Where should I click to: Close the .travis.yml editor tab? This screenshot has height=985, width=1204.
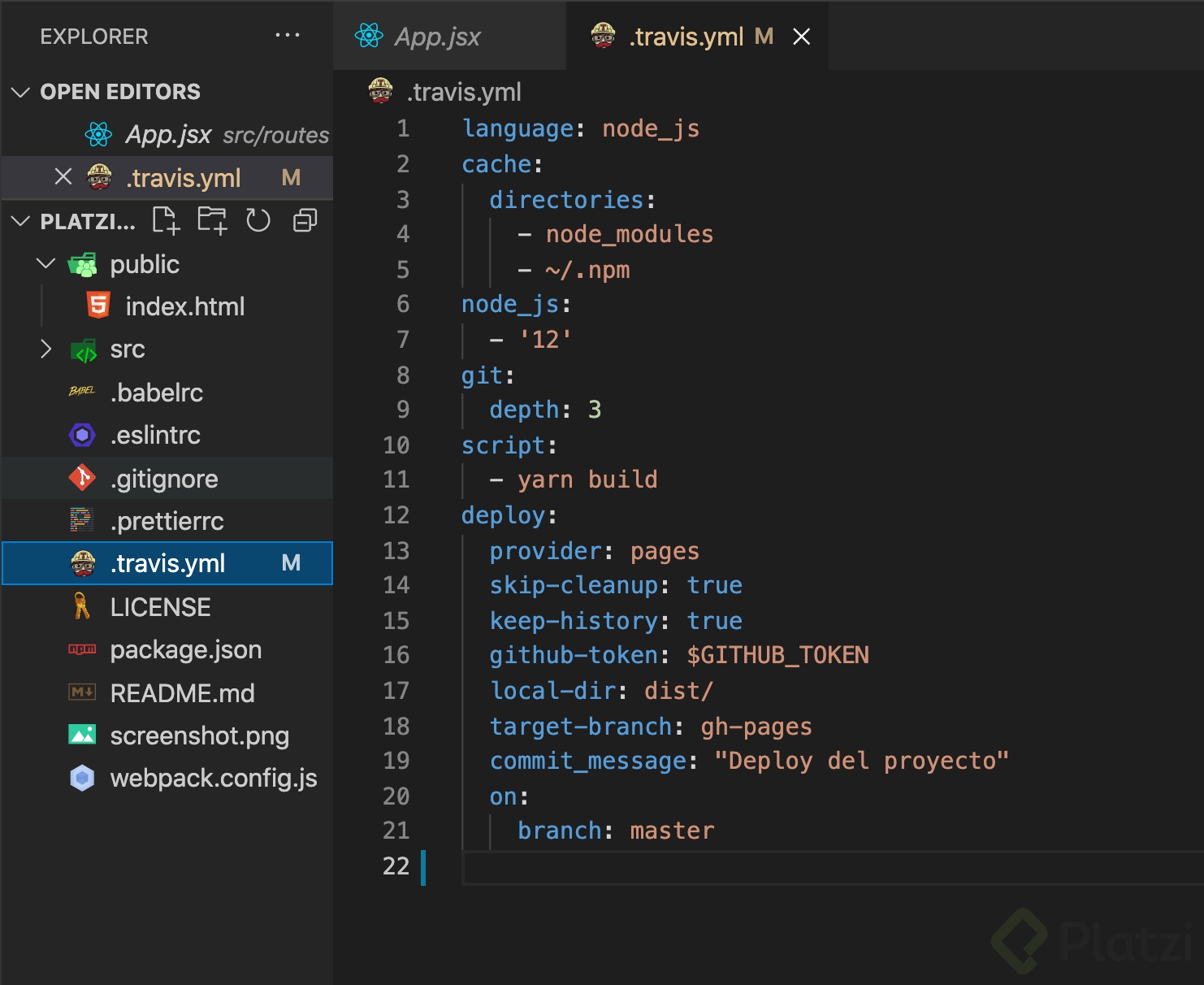click(x=802, y=37)
